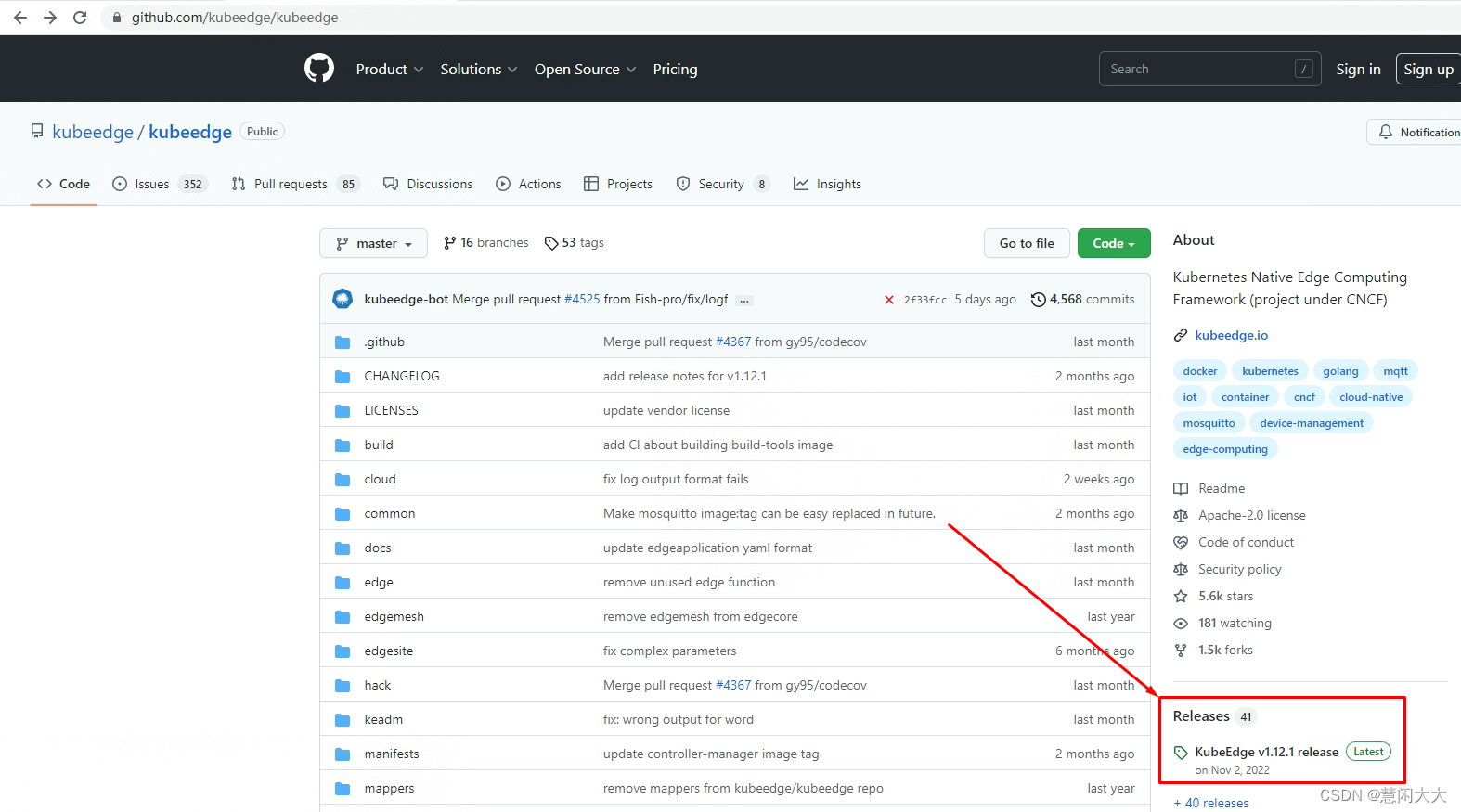This screenshot has height=812, width=1461.
Task: Click the CHANGELOG folder icon
Action: tap(343, 376)
